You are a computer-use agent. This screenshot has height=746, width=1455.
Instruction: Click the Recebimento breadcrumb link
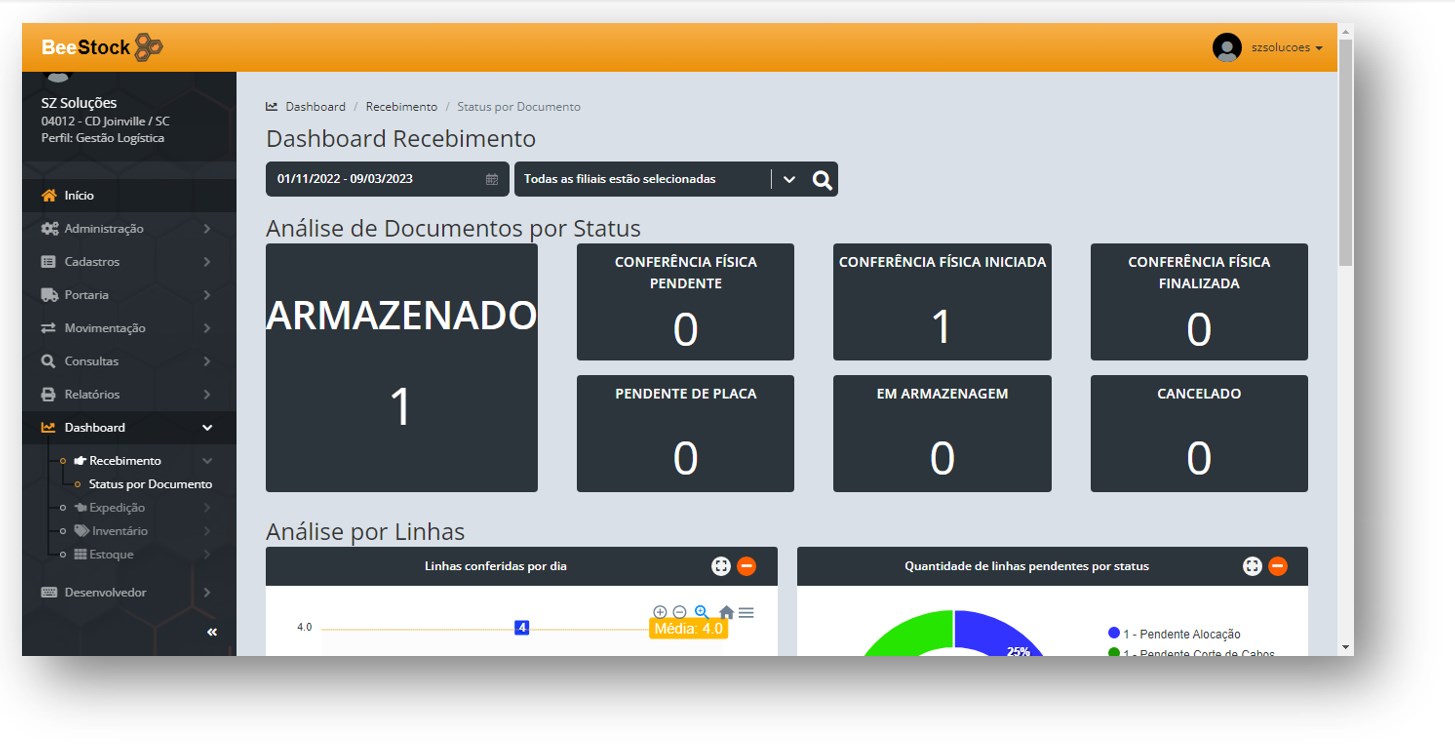point(401,107)
